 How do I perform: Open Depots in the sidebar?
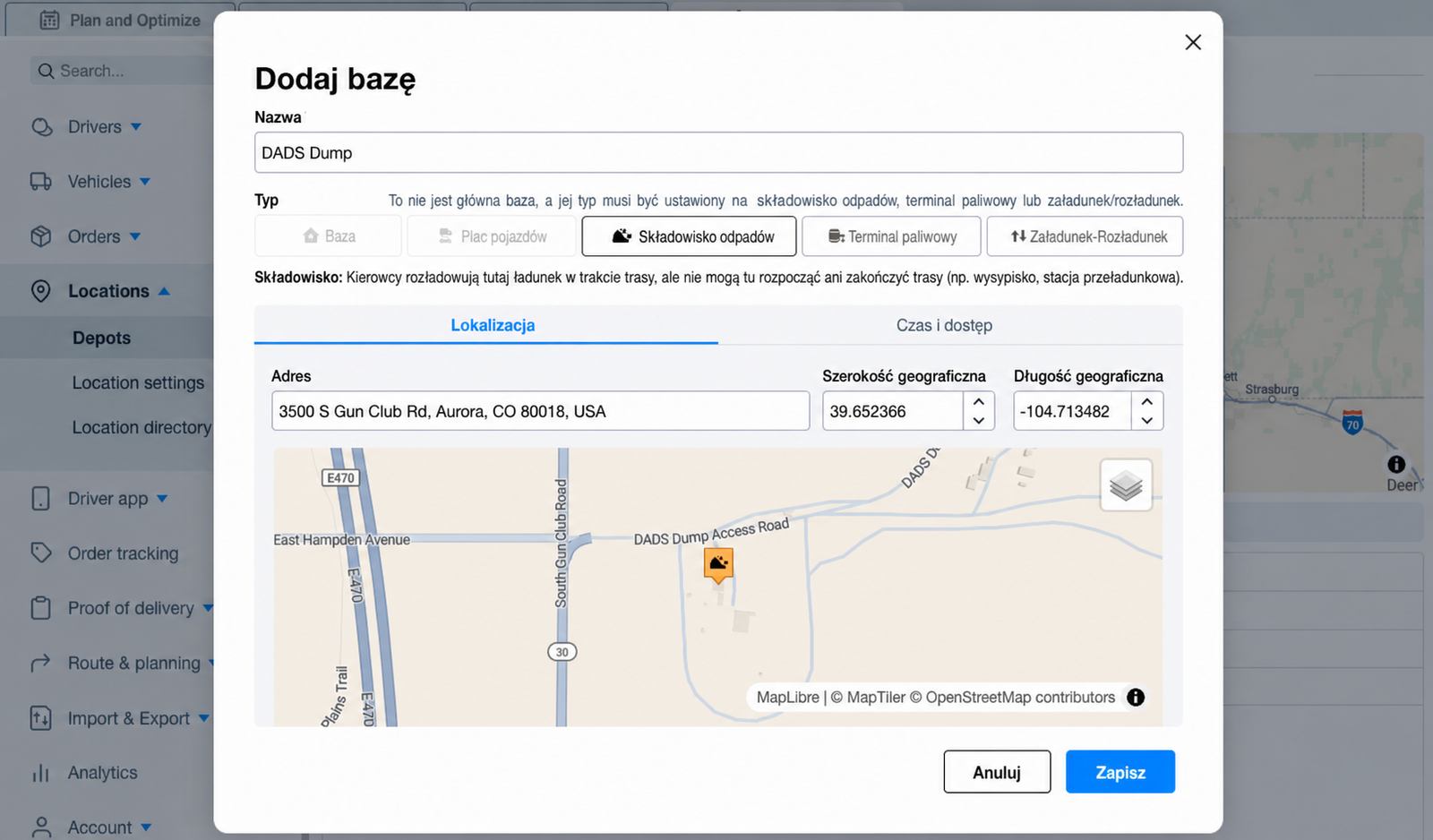point(102,338)
